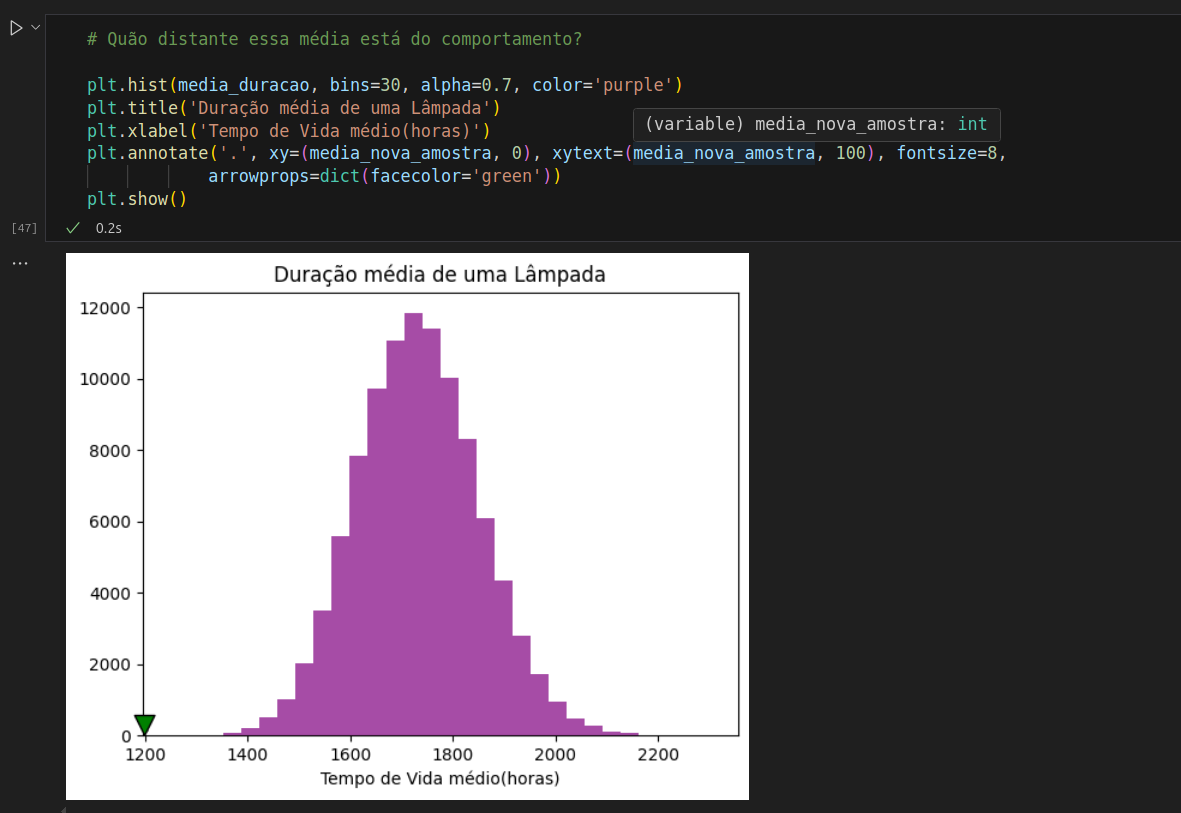The image size is (1181, 813).
Task: Open the run options chevron beside play
Action: click(x=35, y=28)
